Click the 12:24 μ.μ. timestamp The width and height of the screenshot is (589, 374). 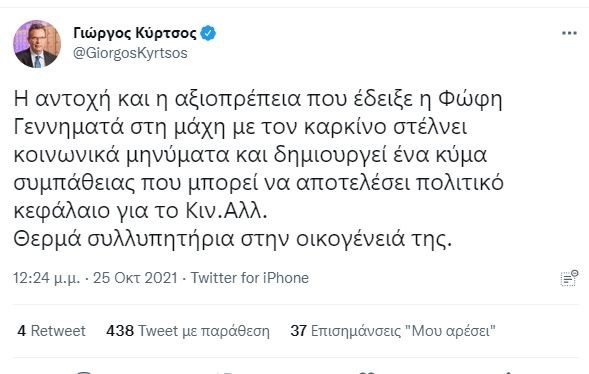tap(47, 278)
